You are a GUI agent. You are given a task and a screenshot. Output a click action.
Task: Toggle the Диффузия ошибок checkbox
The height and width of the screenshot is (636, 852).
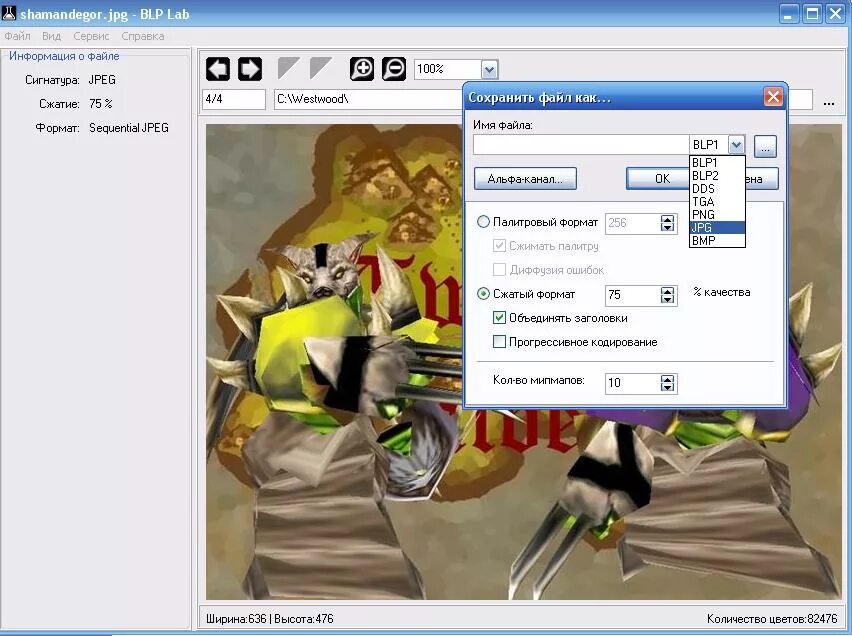pyautogui.click(x=499, y=270)
